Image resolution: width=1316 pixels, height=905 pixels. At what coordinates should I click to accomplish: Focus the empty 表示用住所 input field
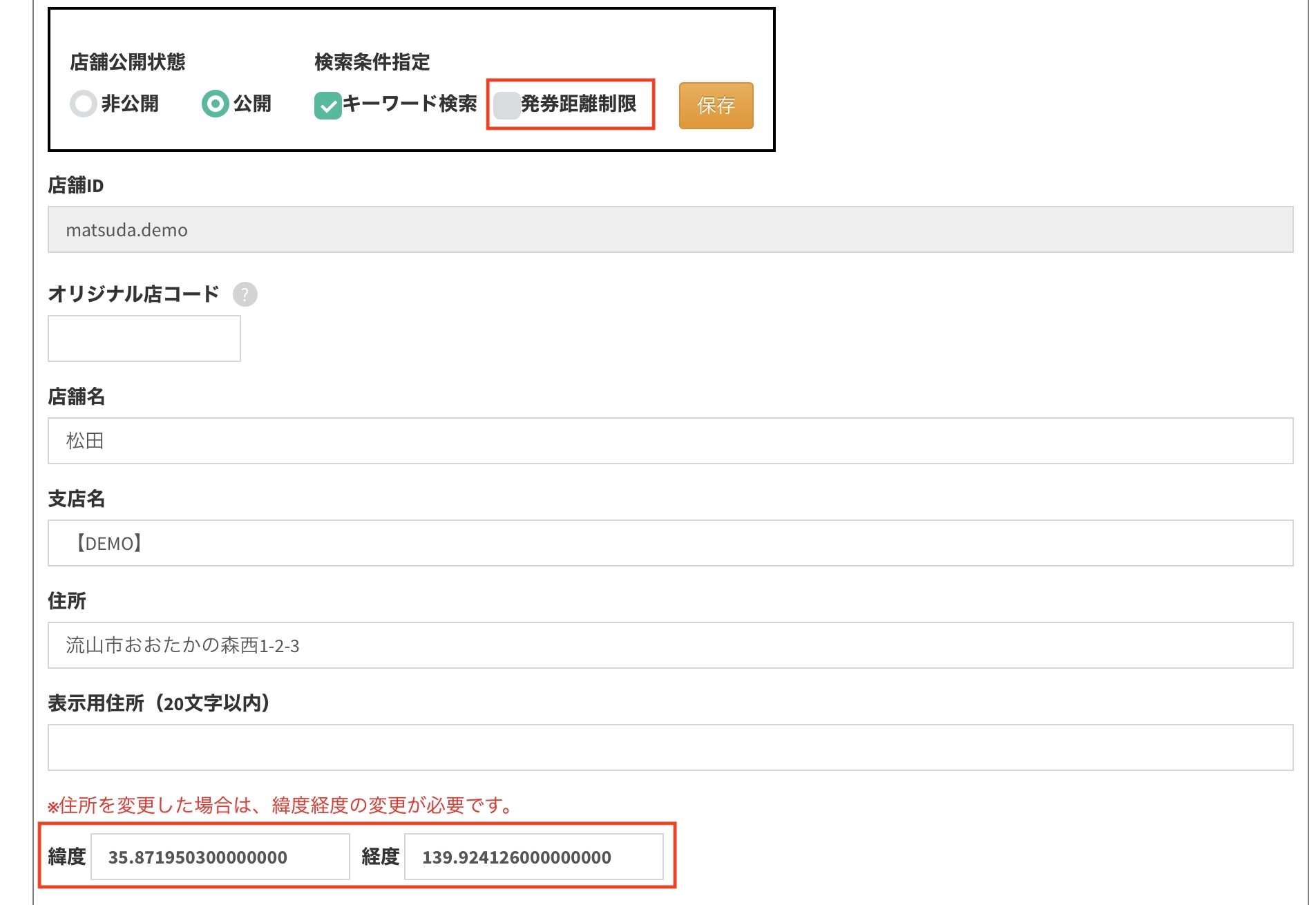point(669,747)
